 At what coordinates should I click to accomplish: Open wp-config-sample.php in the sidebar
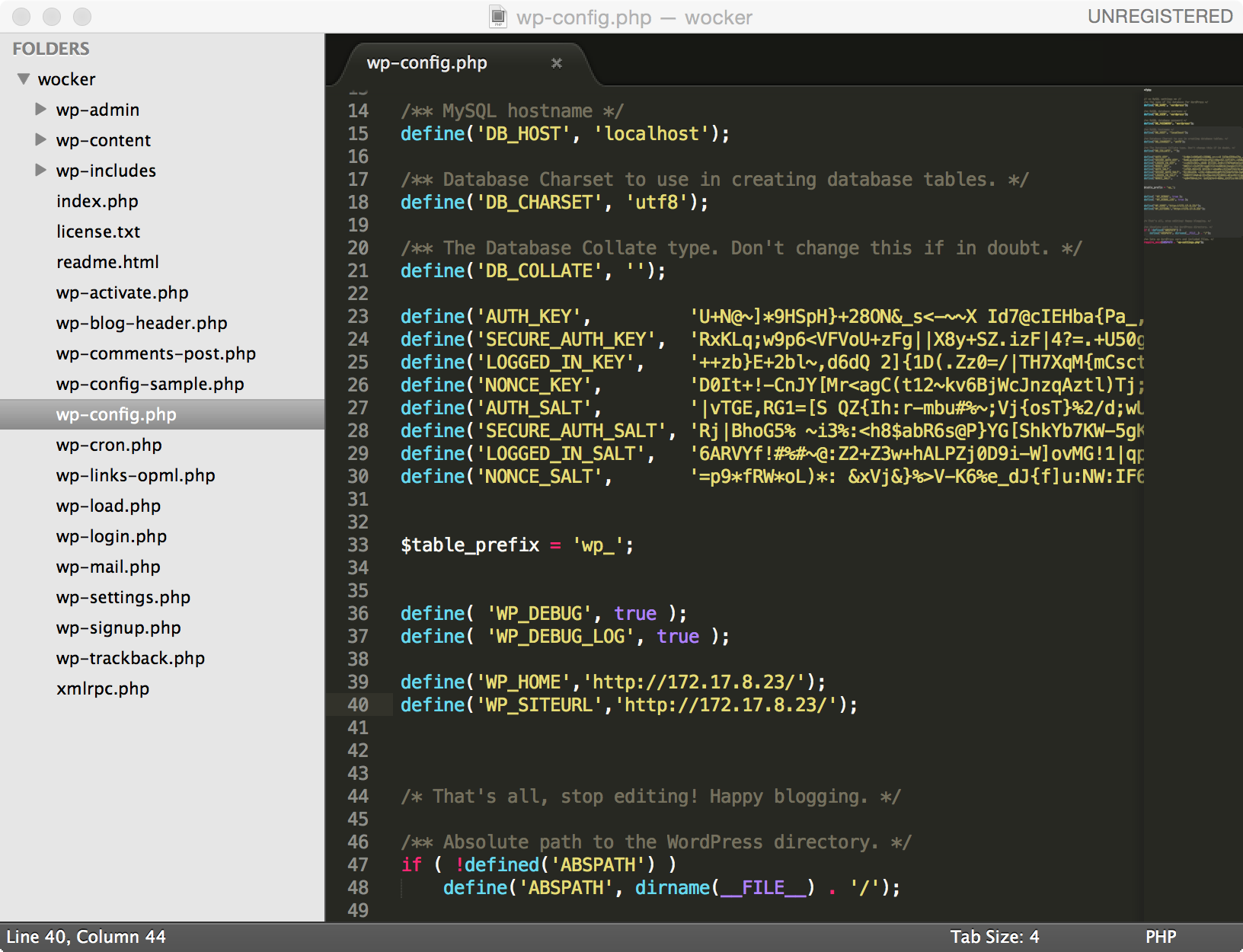tap(150, 384)
